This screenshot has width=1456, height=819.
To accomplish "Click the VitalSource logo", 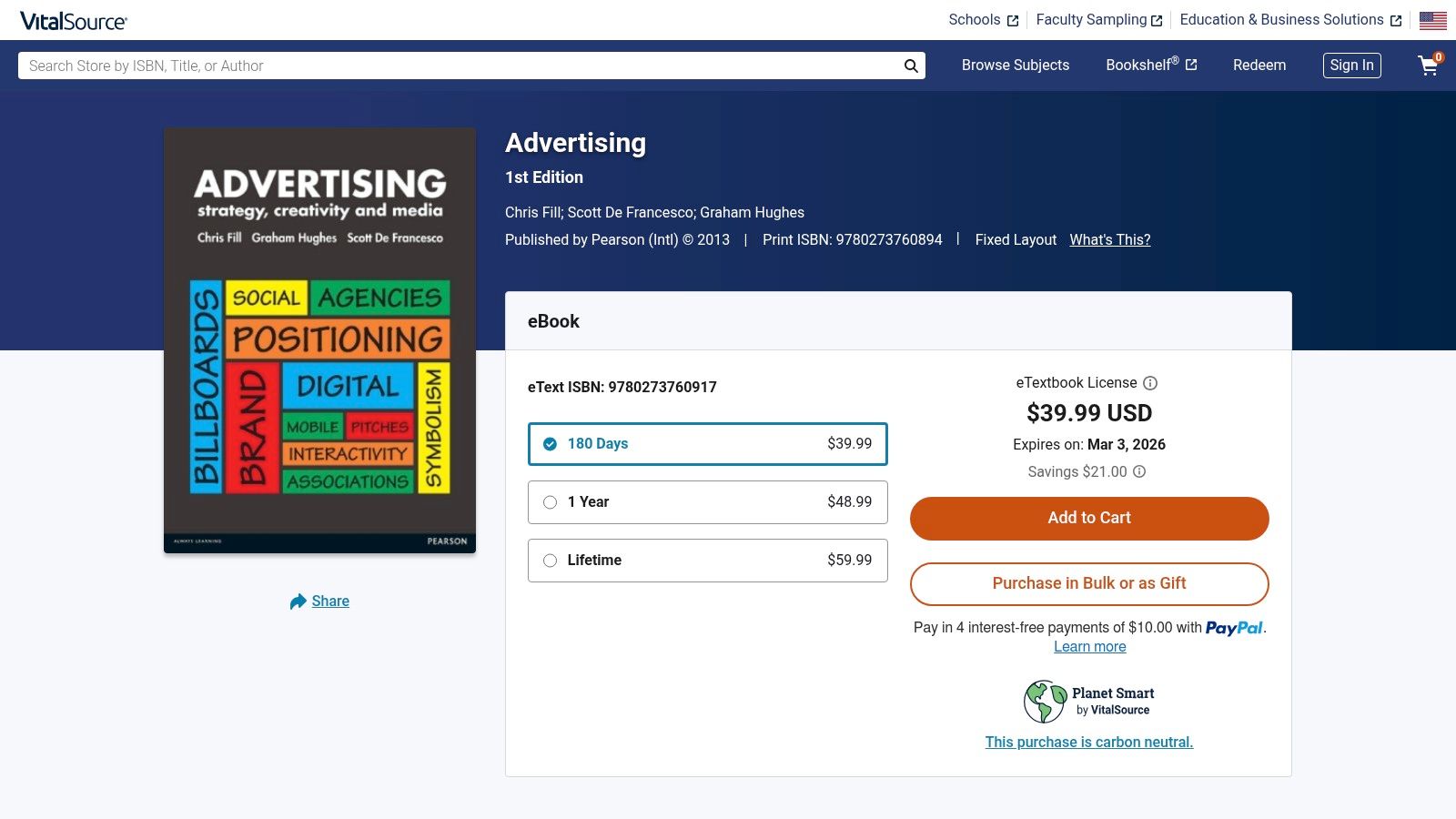I will [74, 21].
